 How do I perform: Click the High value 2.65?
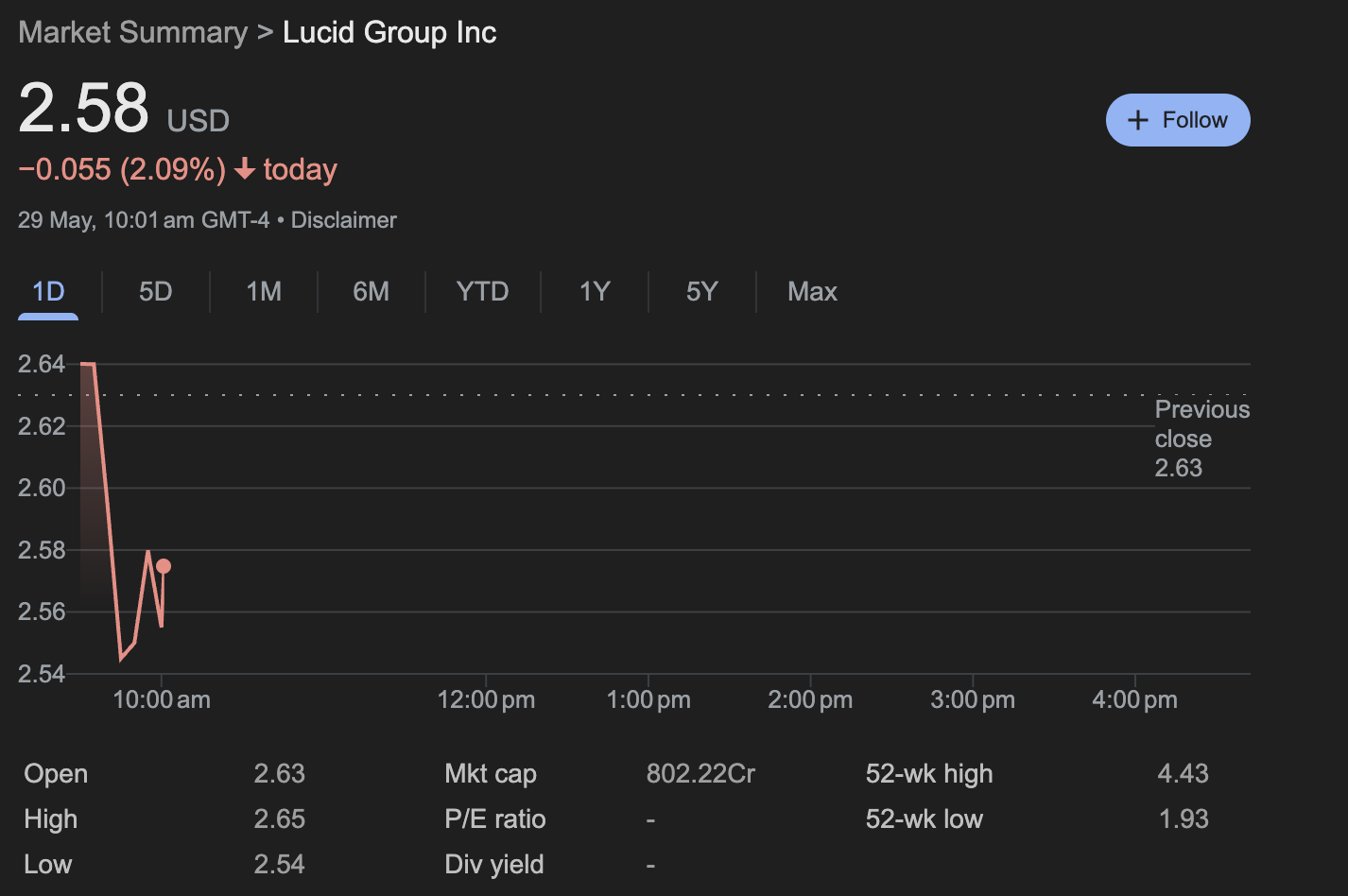(x=280, y=818)
